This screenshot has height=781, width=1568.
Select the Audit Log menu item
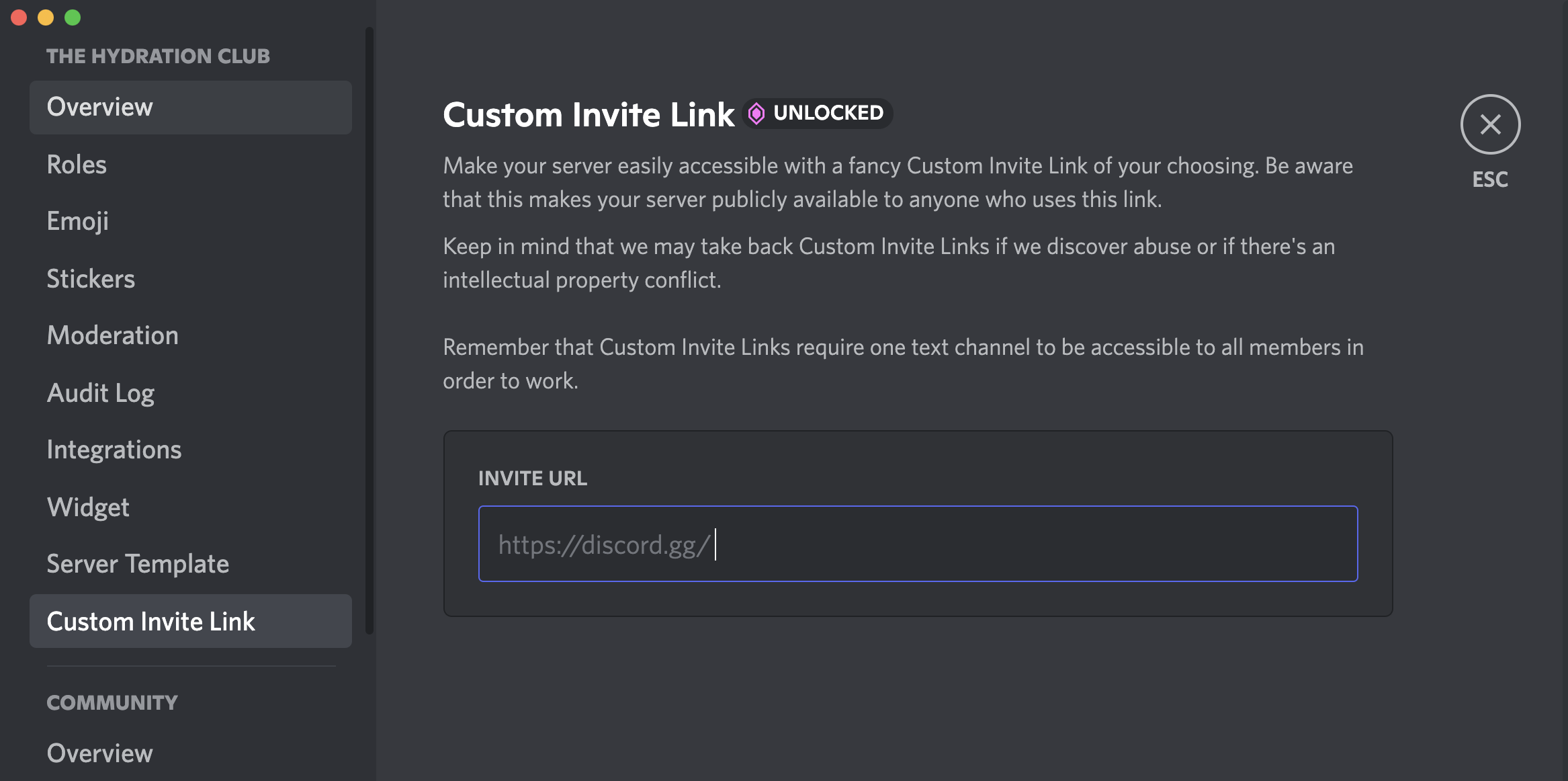click(100, 391)
